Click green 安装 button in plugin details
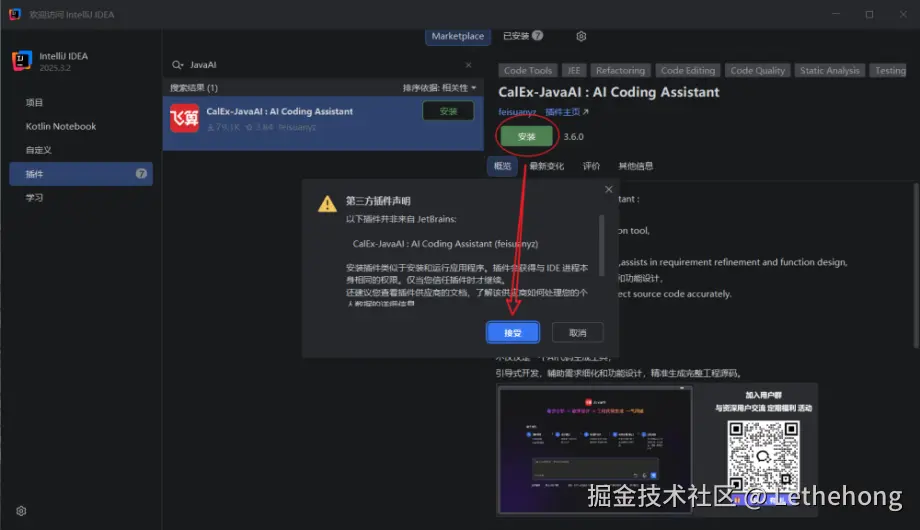 tap(526, 136)
